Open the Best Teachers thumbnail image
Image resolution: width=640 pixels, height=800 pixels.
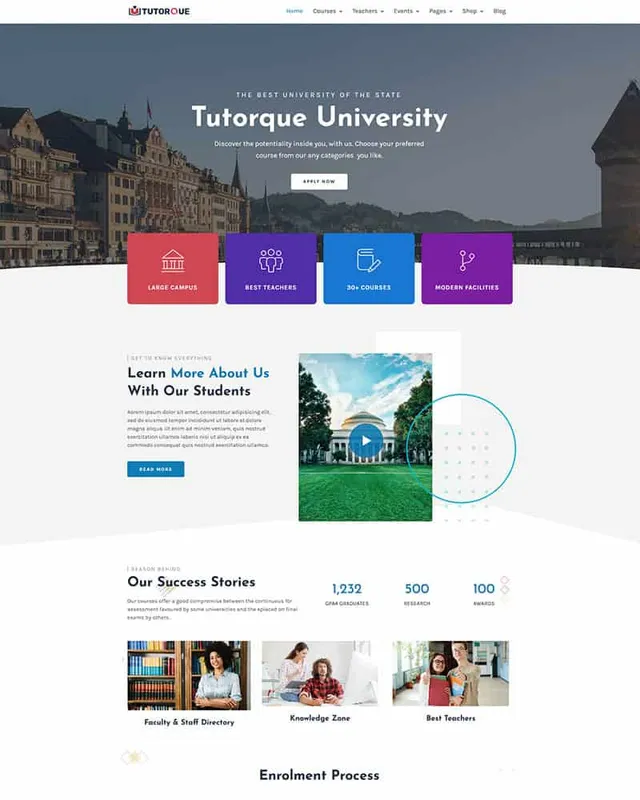coord(451,673)
